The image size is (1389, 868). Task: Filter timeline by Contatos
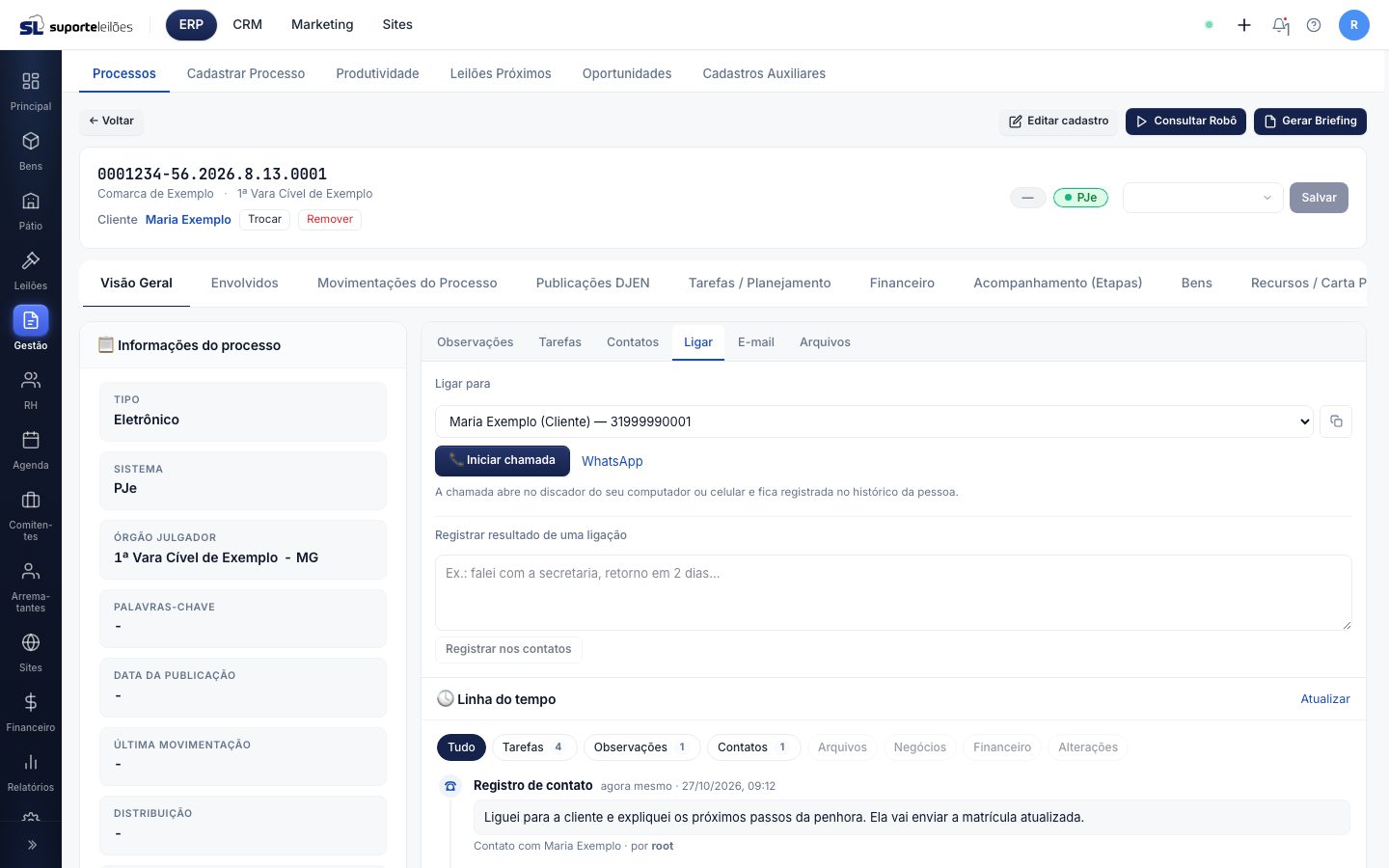[x=753, y=747]
